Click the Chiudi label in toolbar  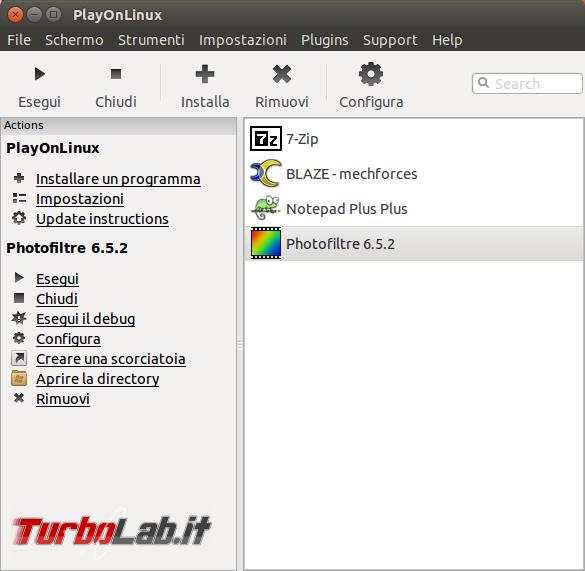pyautogui.click(x=116, y=102)
